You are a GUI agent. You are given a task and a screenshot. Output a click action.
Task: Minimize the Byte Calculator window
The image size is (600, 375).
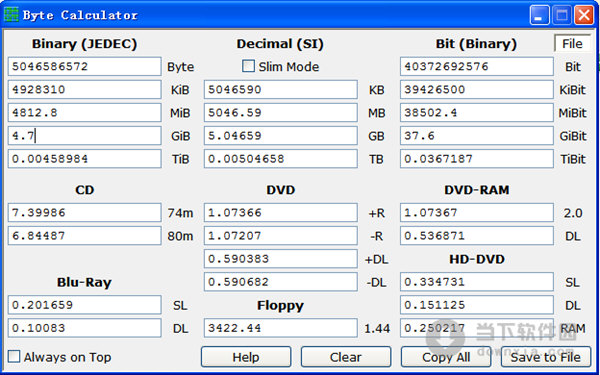click(539, 15)
